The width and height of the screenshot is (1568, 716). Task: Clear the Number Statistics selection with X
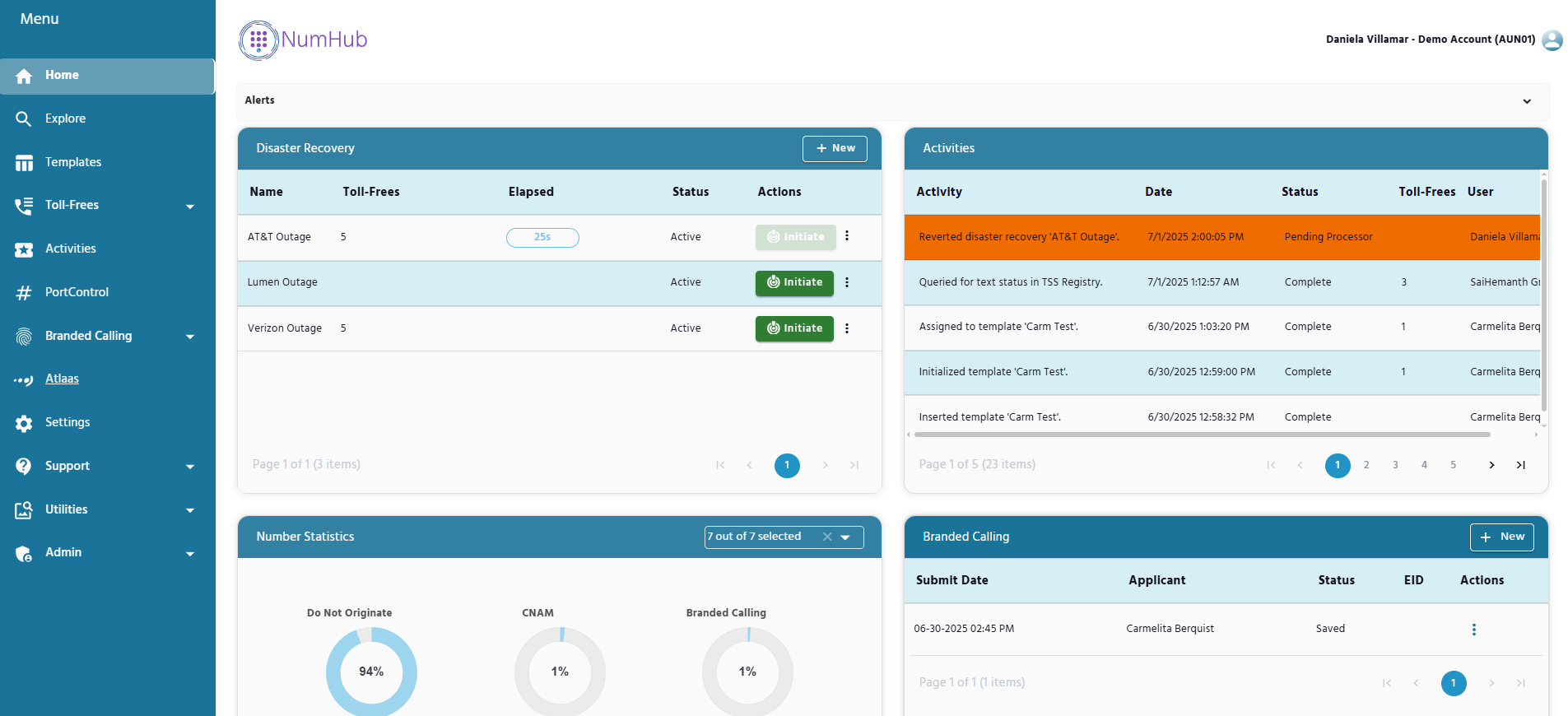[827, 537]
